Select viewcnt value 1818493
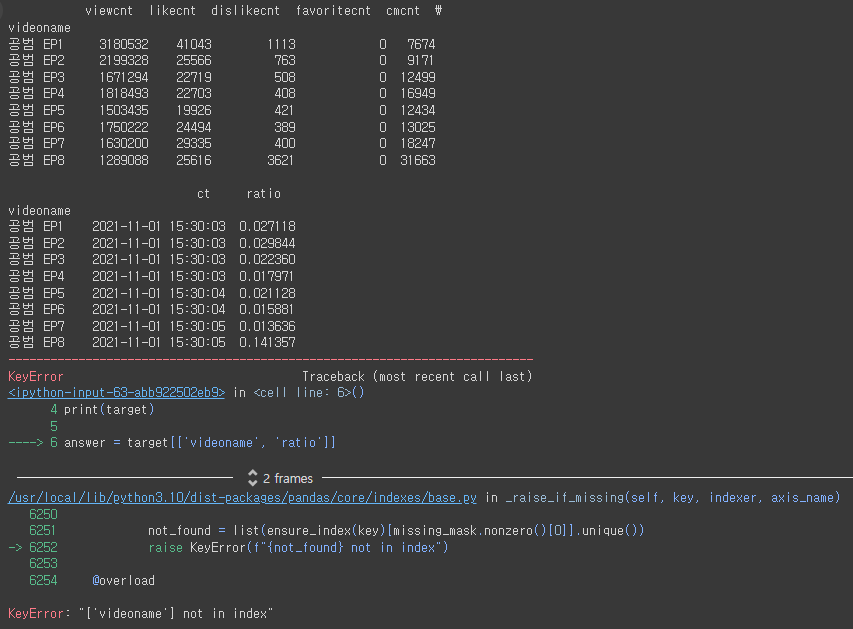Viewport: 853px width, 629px height. (x=123, y=94)
